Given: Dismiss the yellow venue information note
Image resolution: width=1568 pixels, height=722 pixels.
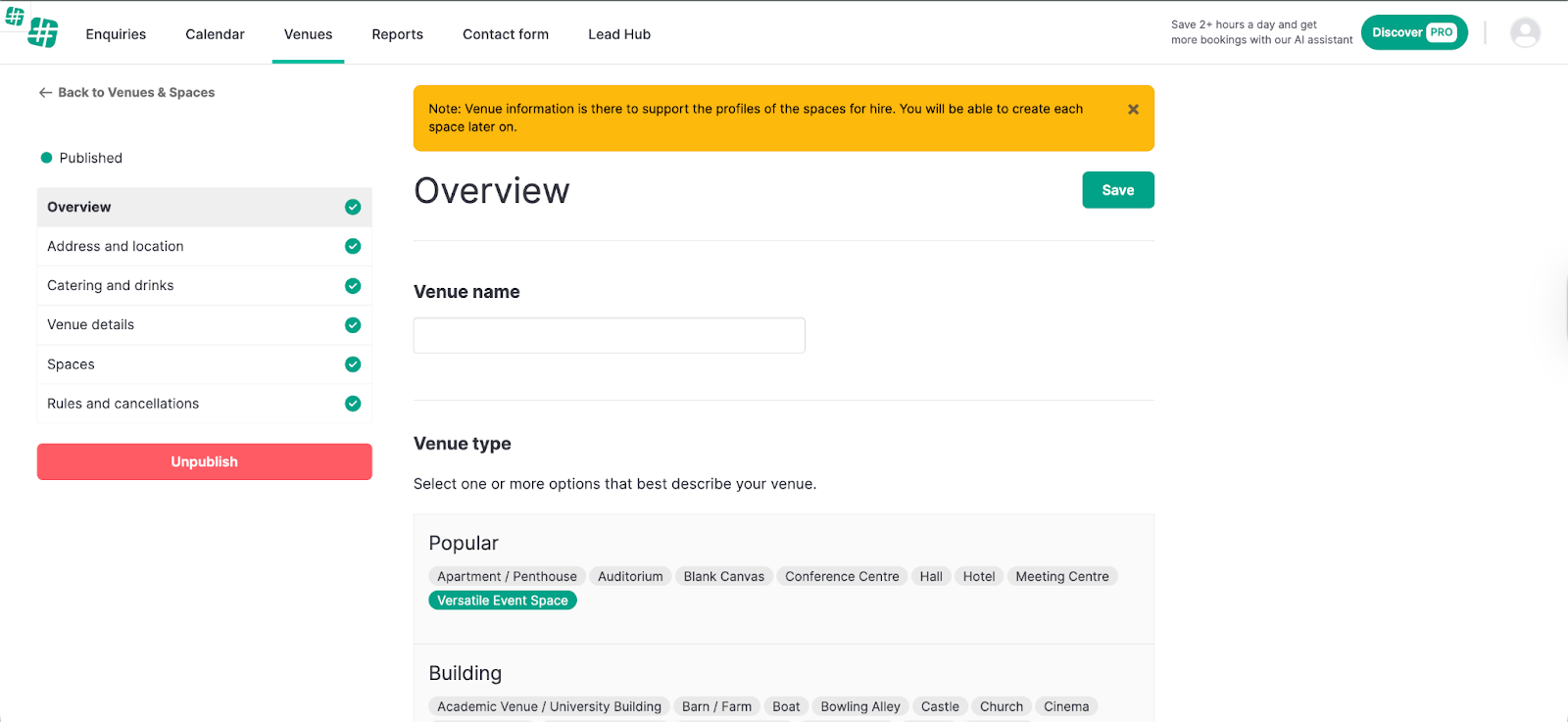Looking at the screenshot, I should pyautogui.click(x=1133, y=110).
